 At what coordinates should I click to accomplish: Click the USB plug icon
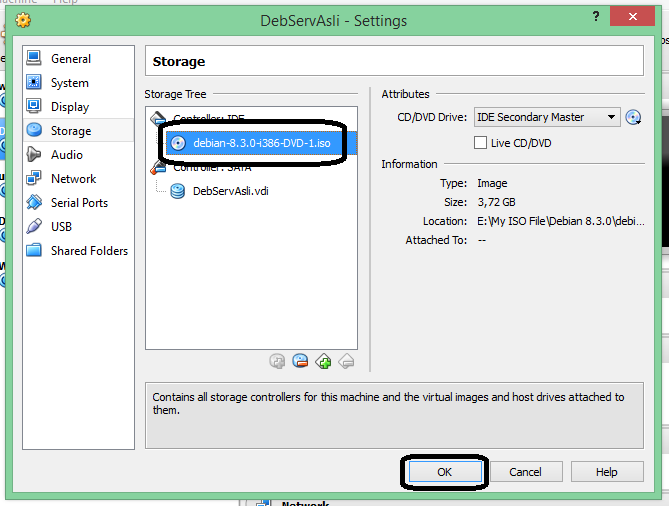pyautogui.click(x=34, y=226)
